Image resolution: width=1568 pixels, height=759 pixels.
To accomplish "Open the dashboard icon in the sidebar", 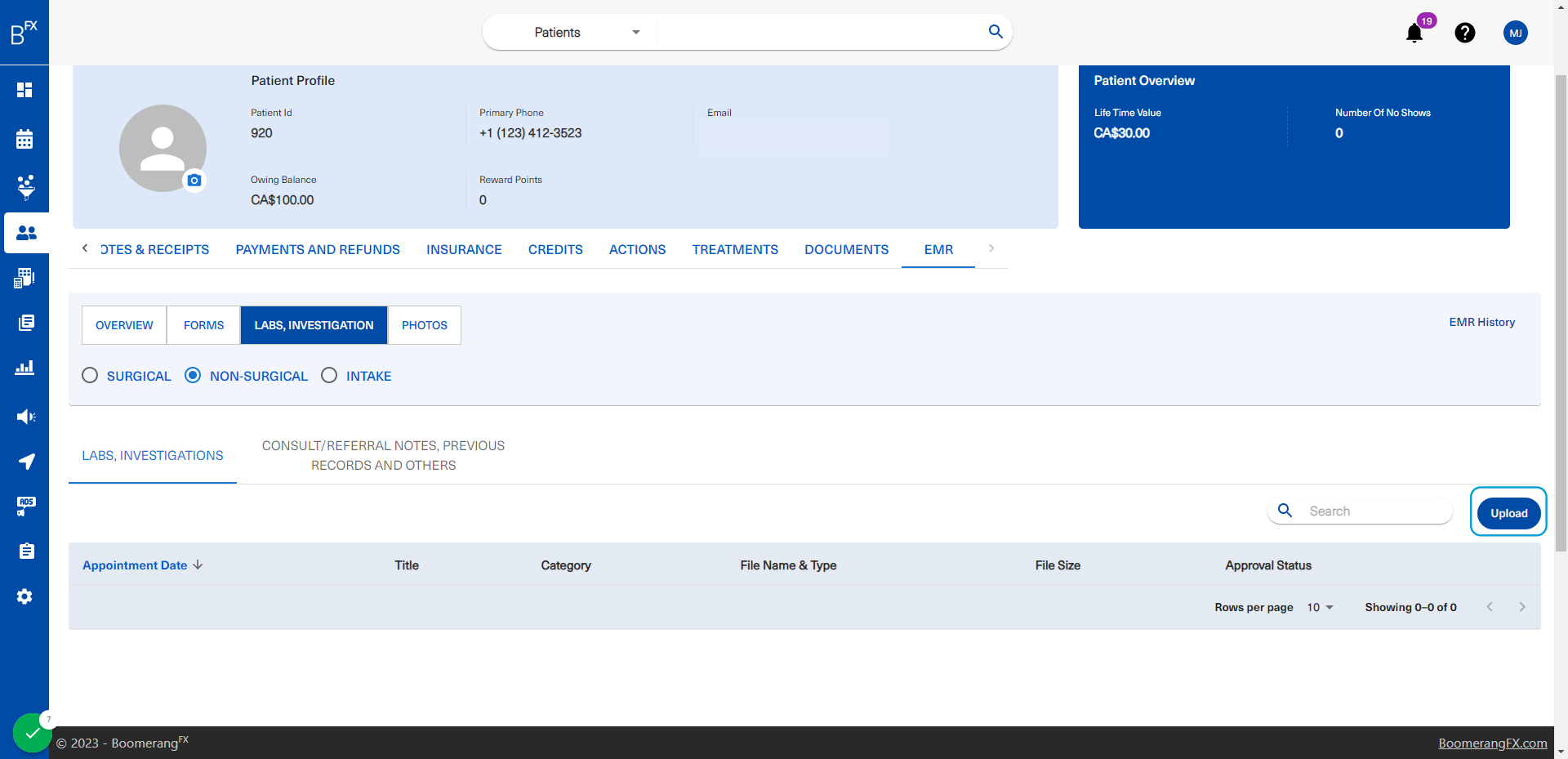I will point(24,90).
